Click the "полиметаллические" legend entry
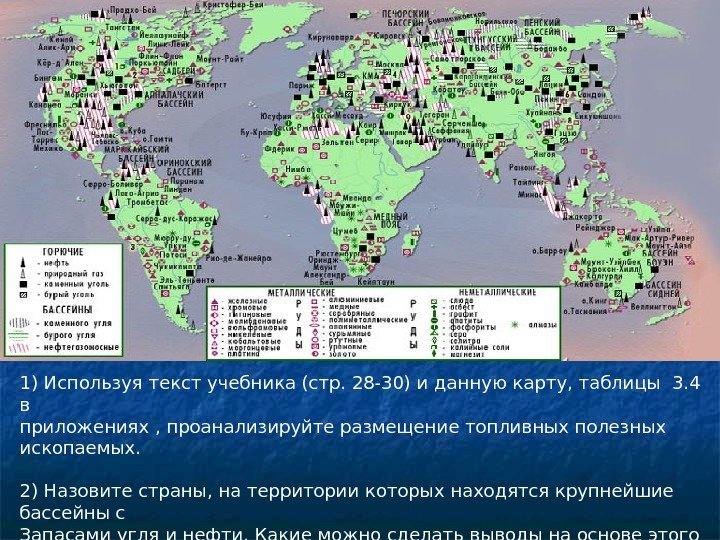The height and width of the screenshot is (540, 720). tap(368, 320)
